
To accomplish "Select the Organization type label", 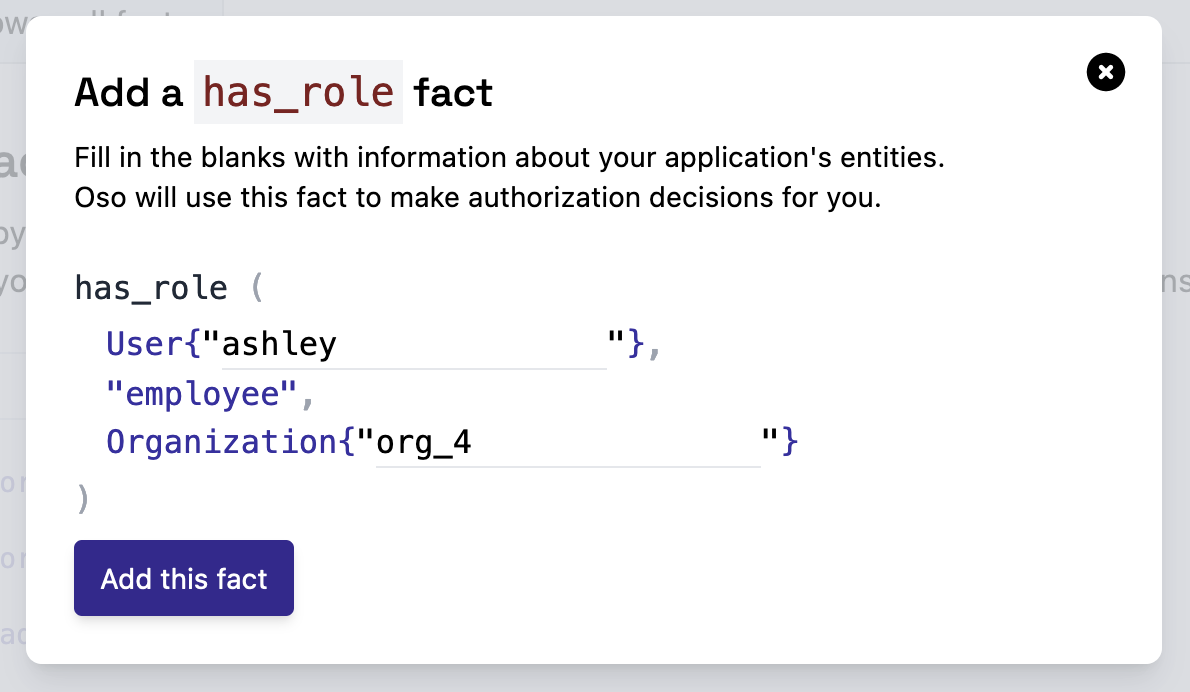I will (222, 443).
